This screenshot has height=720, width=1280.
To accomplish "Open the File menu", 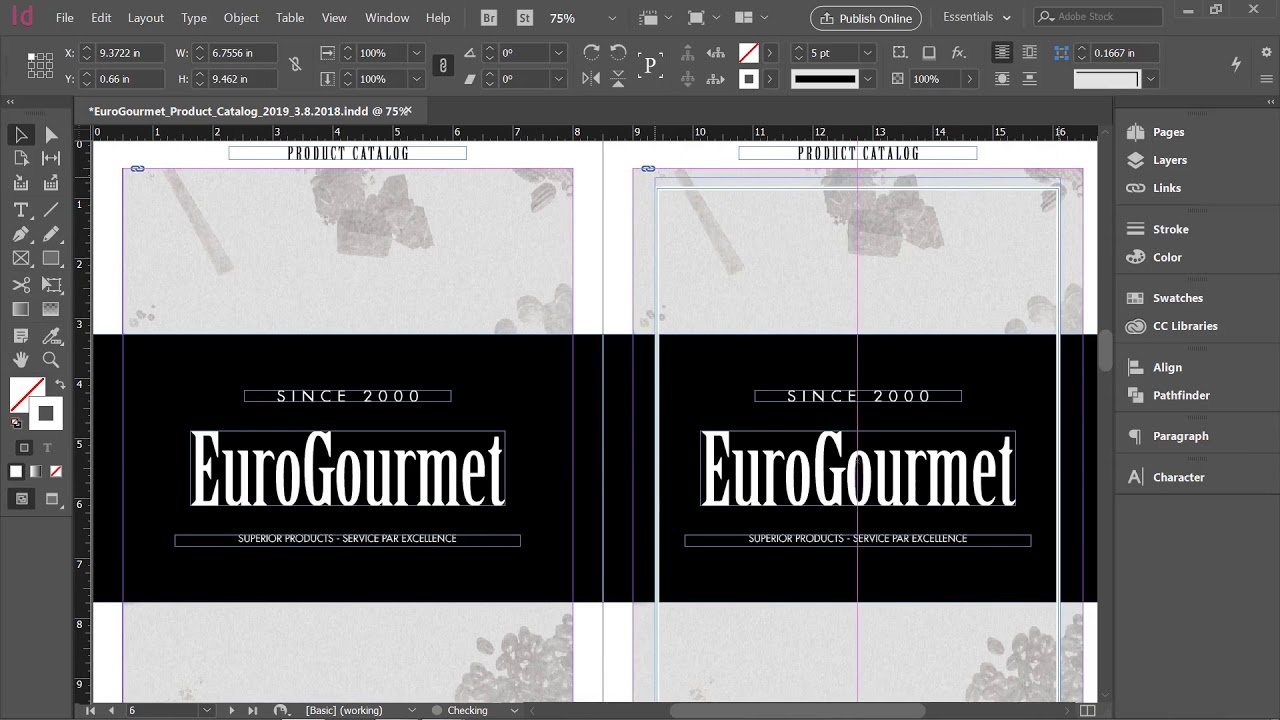I will 65,18.
